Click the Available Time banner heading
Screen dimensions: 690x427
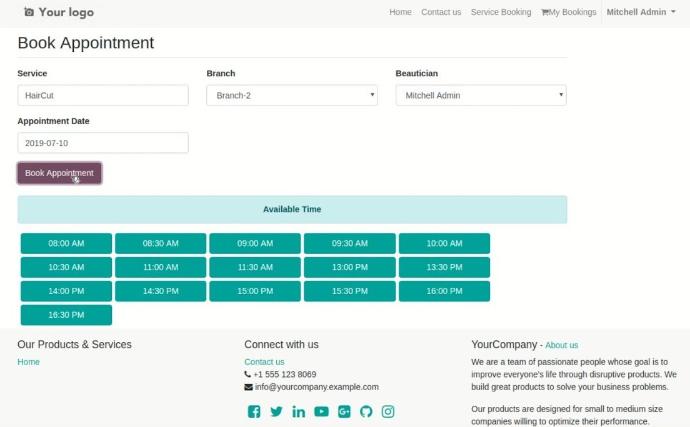pyautogui.click(x=292, y=210)
